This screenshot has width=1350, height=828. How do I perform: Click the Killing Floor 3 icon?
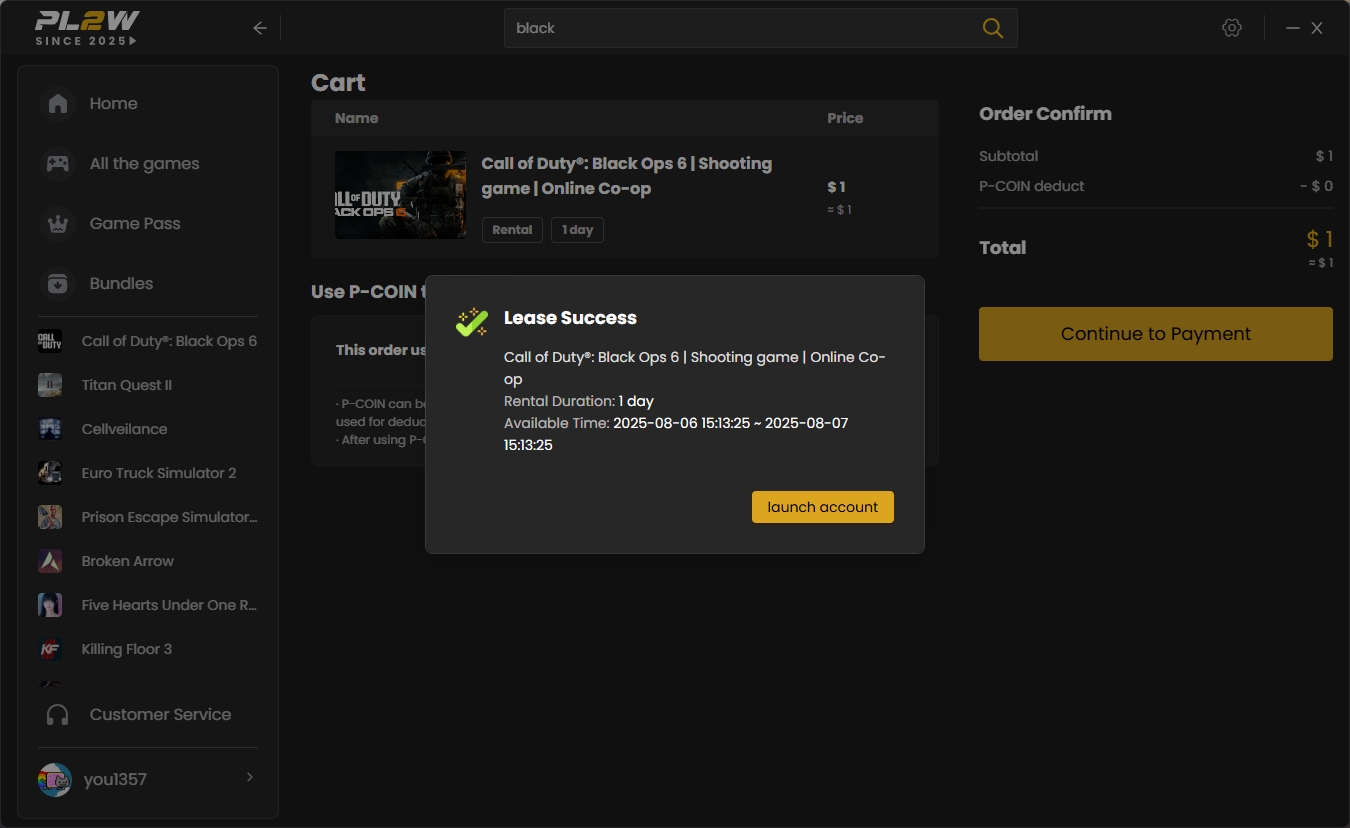[50, 649]
